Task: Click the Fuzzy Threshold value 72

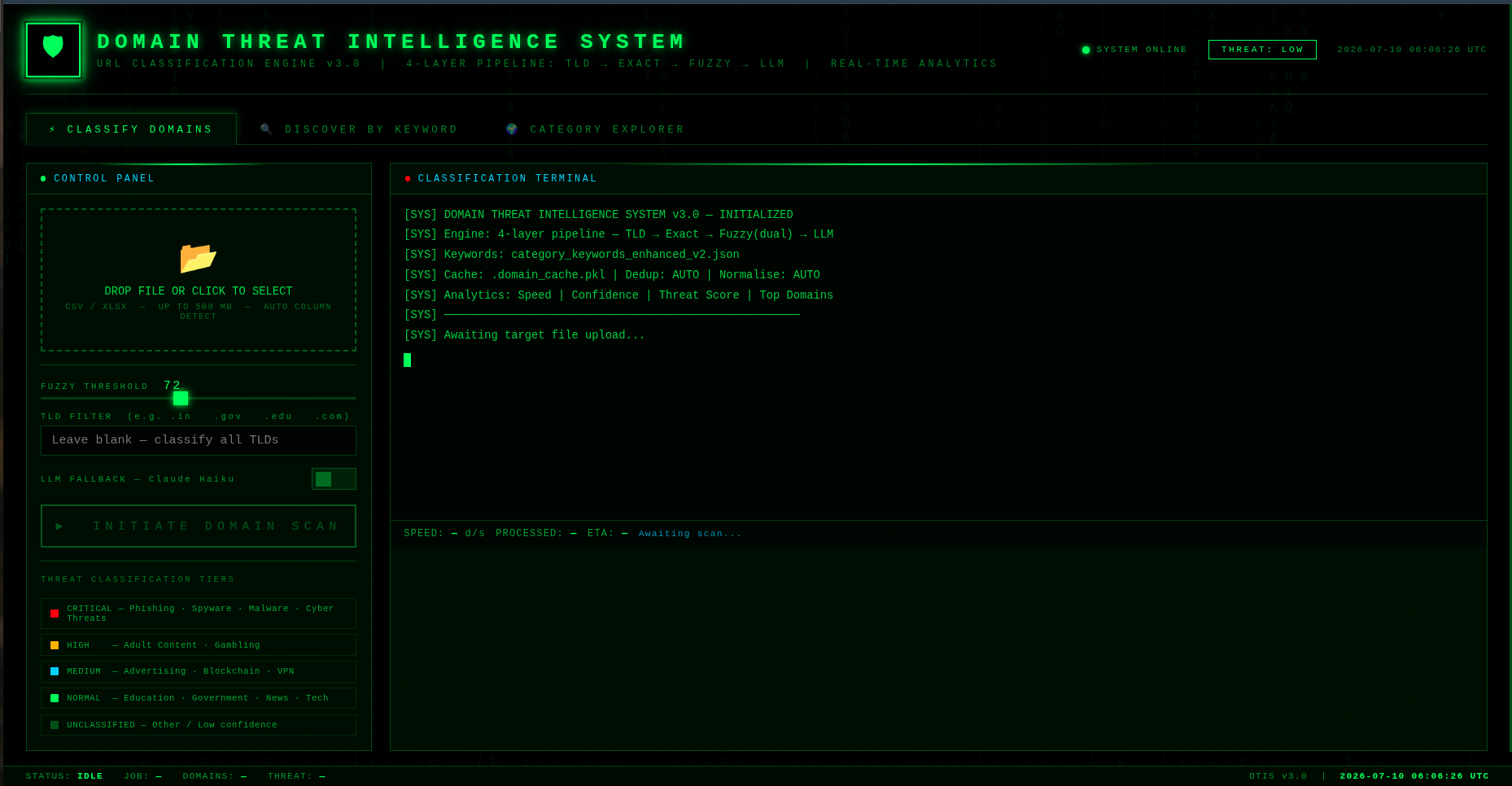Action: [x=173, y=386]
